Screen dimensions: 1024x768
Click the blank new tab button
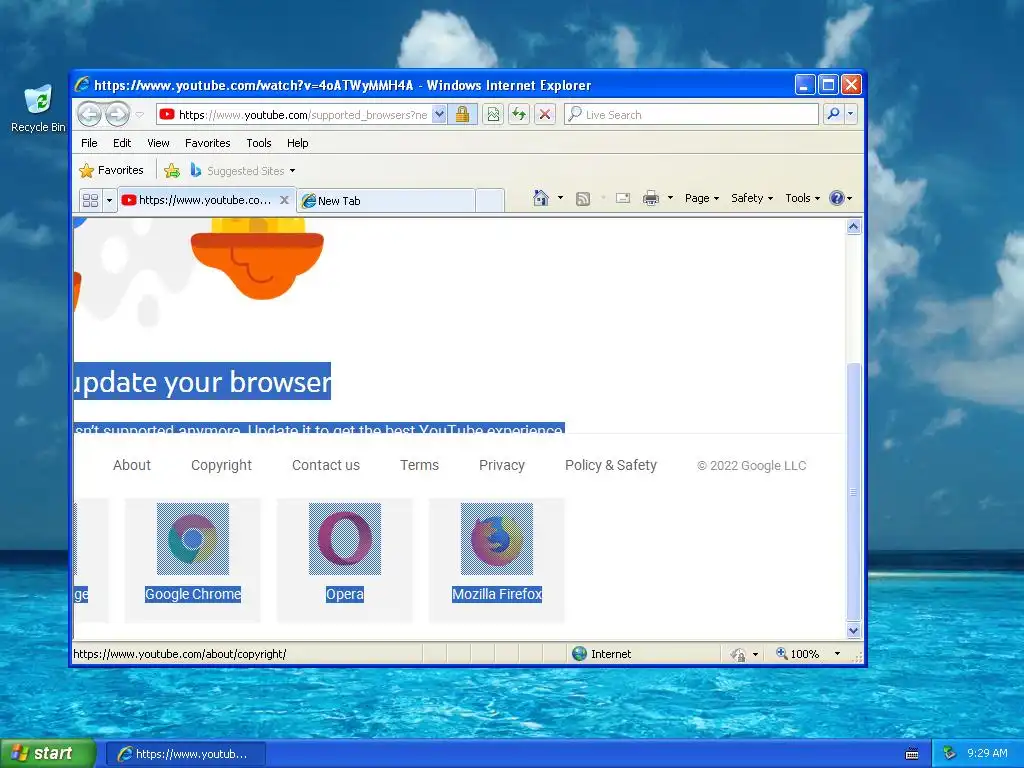(x=490, y=200)
